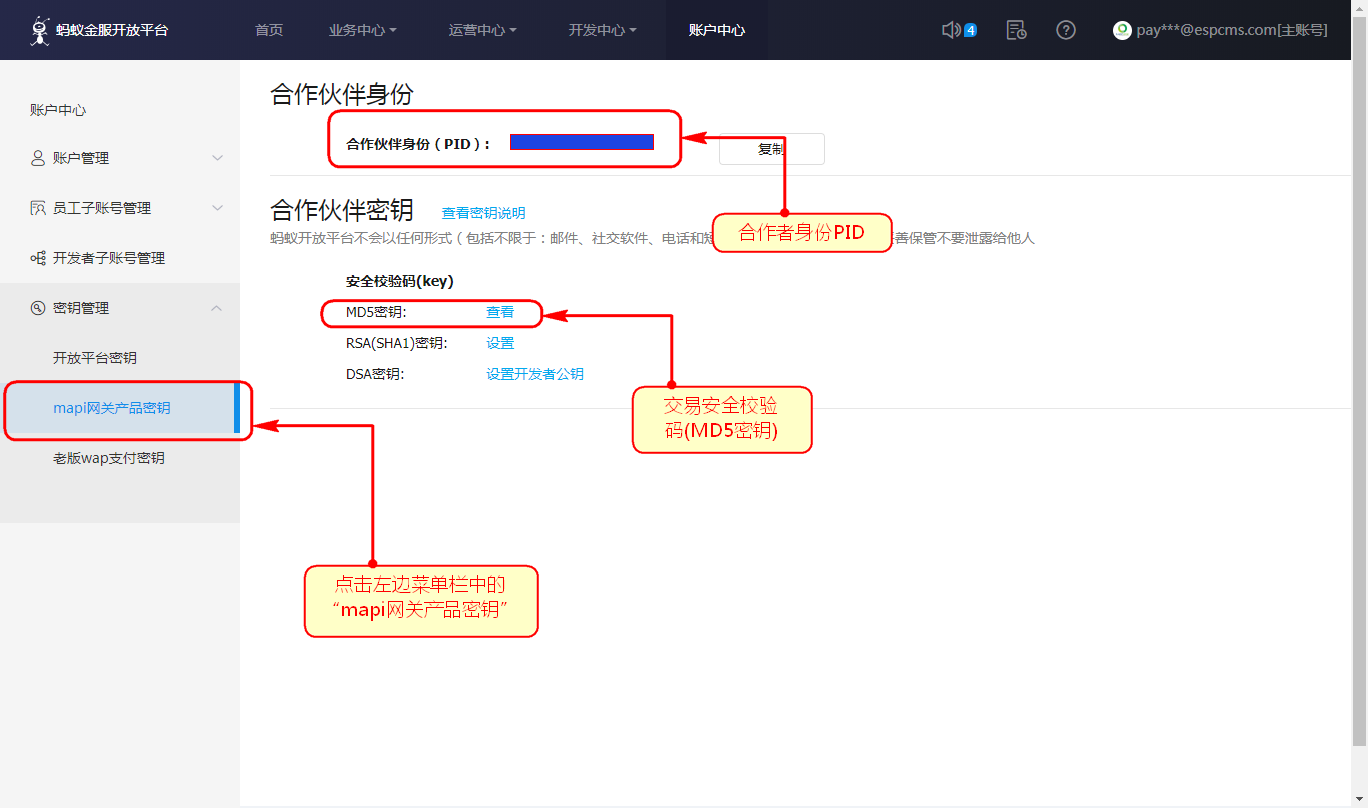
Task: Open the document-clock icon in the header
Action: click(1016, 30)
